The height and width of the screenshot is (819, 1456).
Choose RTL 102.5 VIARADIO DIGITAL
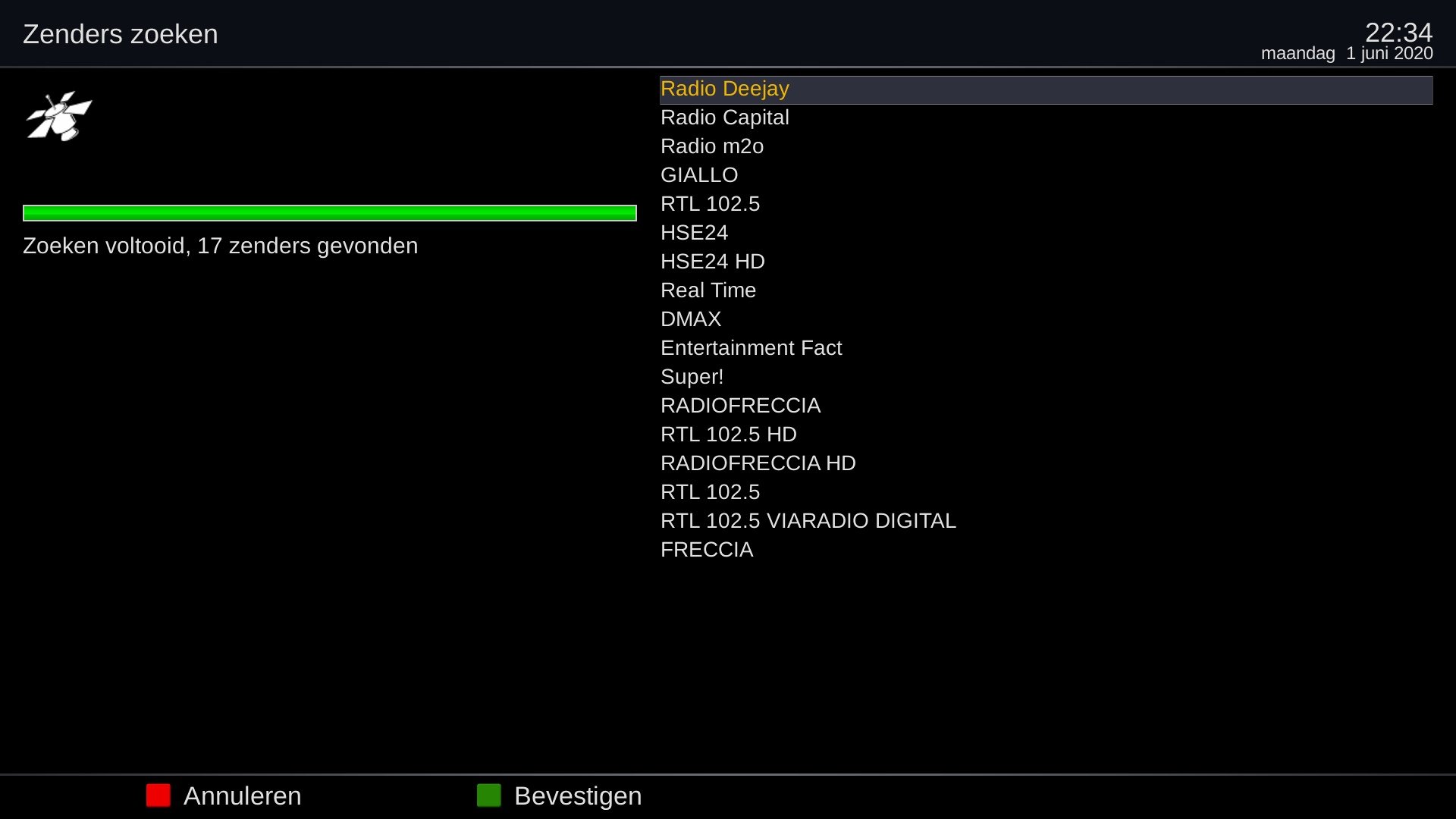(1046, 521)
